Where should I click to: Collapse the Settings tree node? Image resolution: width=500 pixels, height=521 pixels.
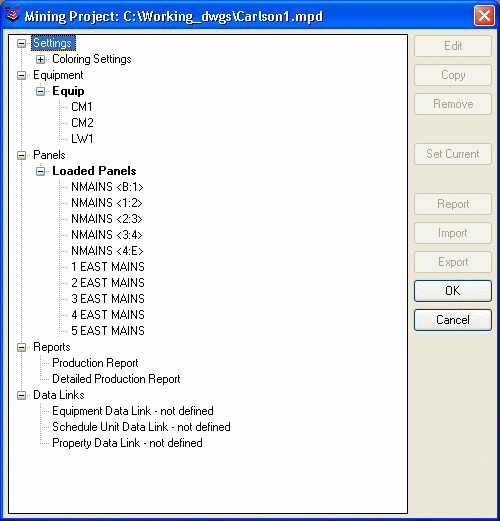pos(21,43)
